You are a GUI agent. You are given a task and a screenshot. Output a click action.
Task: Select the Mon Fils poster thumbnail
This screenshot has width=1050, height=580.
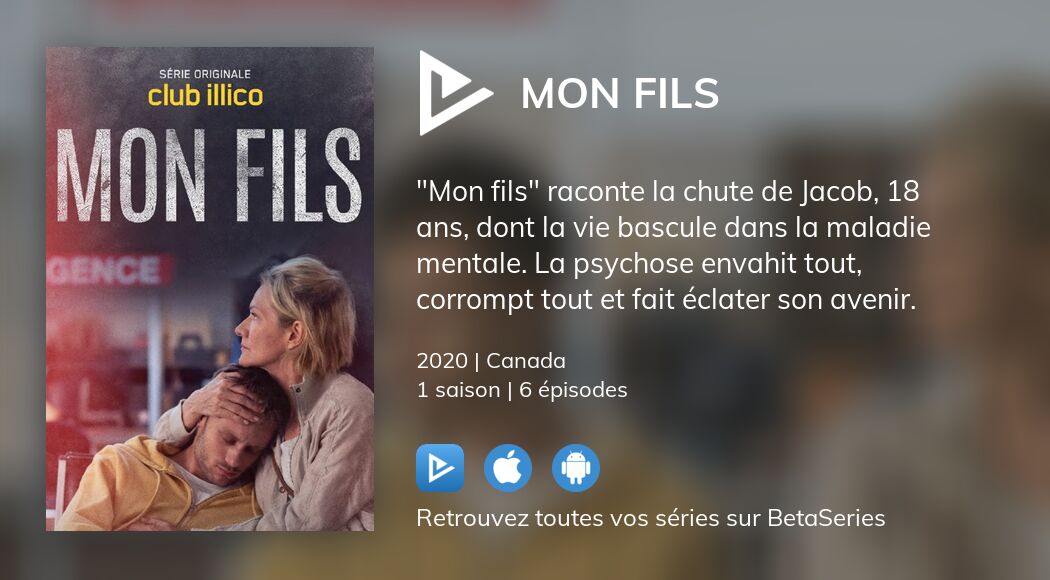(210, 289)
